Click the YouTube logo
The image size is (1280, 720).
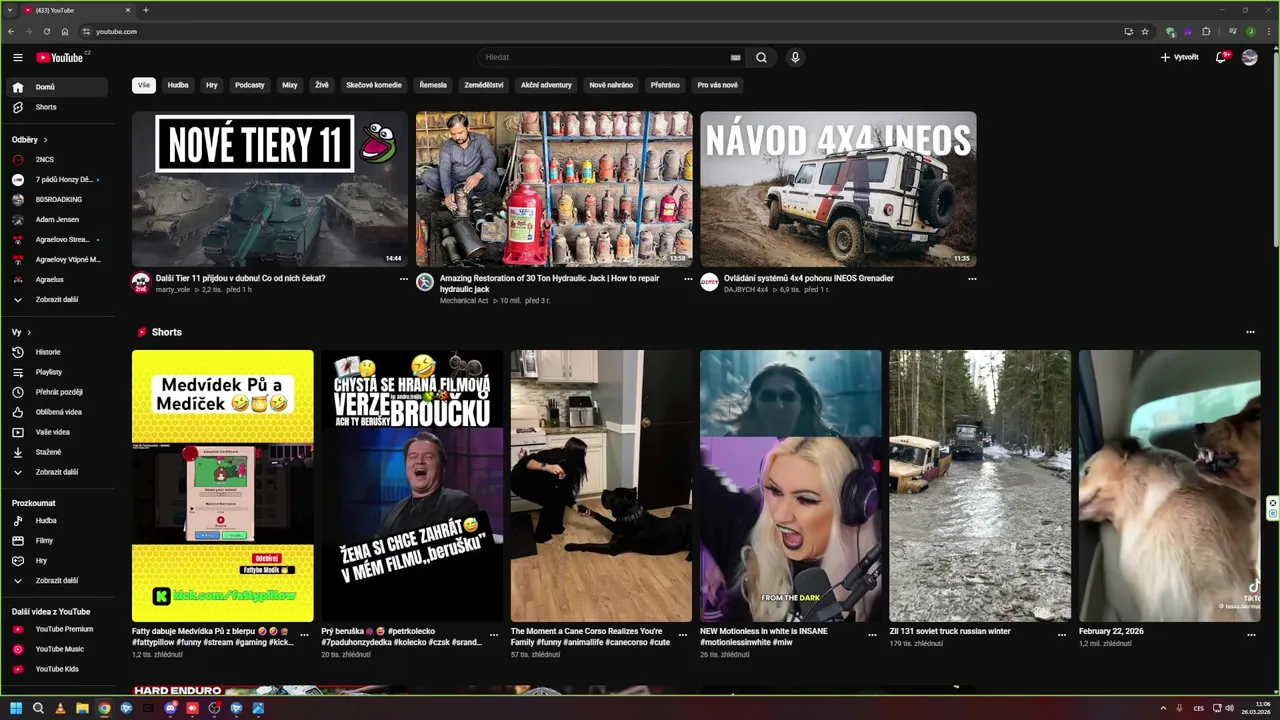click(60, 57)
